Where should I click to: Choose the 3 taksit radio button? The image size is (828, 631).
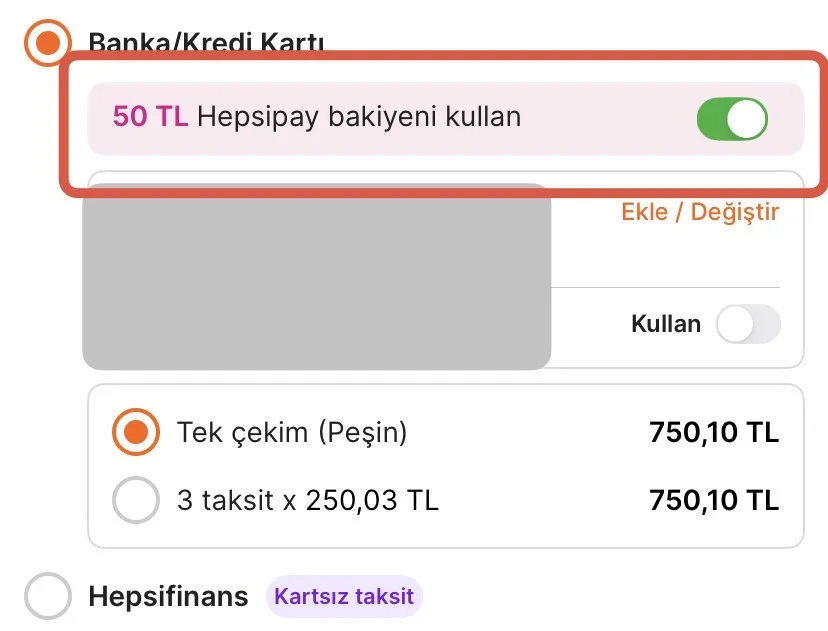135,499
